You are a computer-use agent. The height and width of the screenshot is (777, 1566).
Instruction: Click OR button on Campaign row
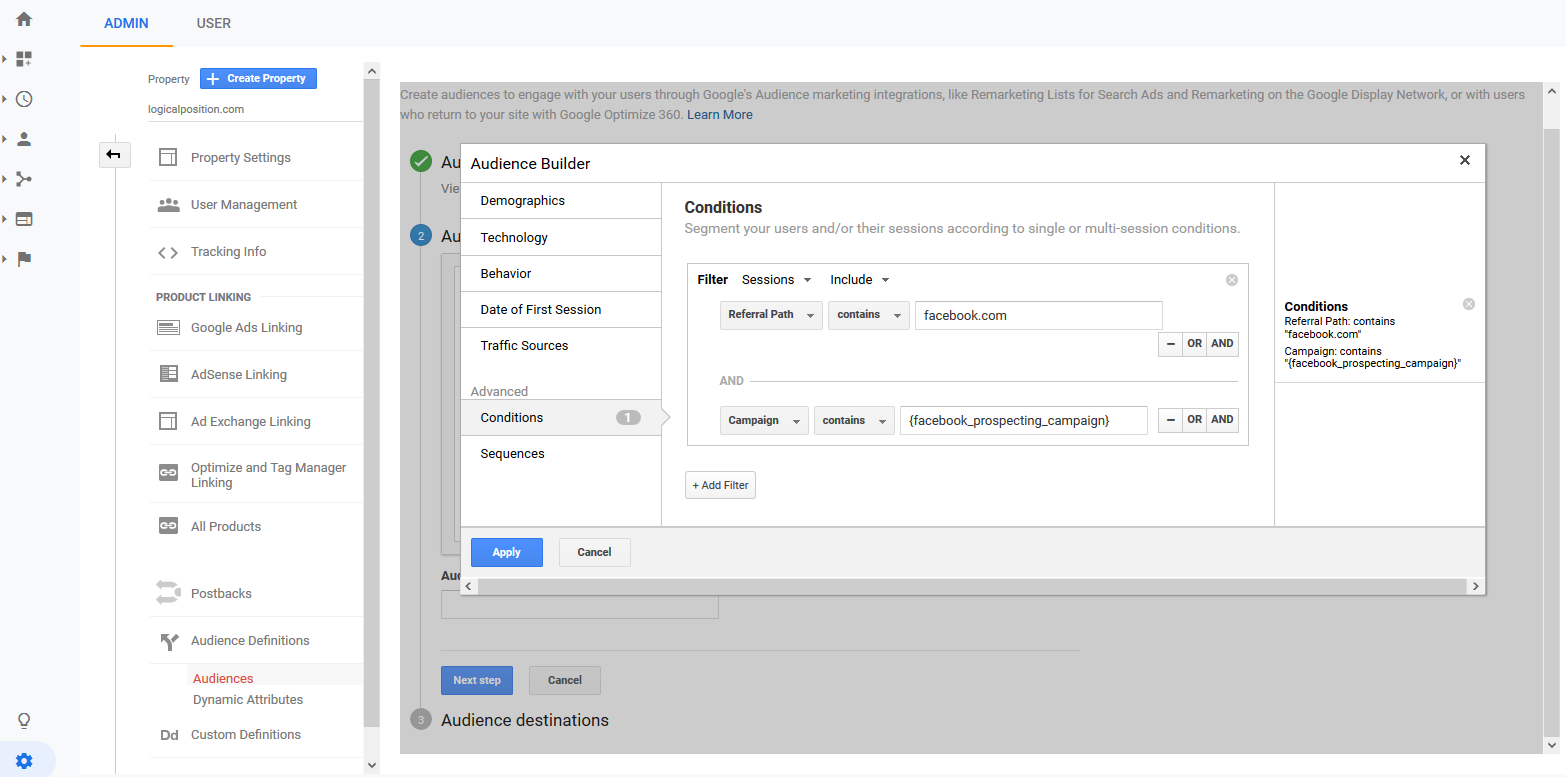(1195, 420)
